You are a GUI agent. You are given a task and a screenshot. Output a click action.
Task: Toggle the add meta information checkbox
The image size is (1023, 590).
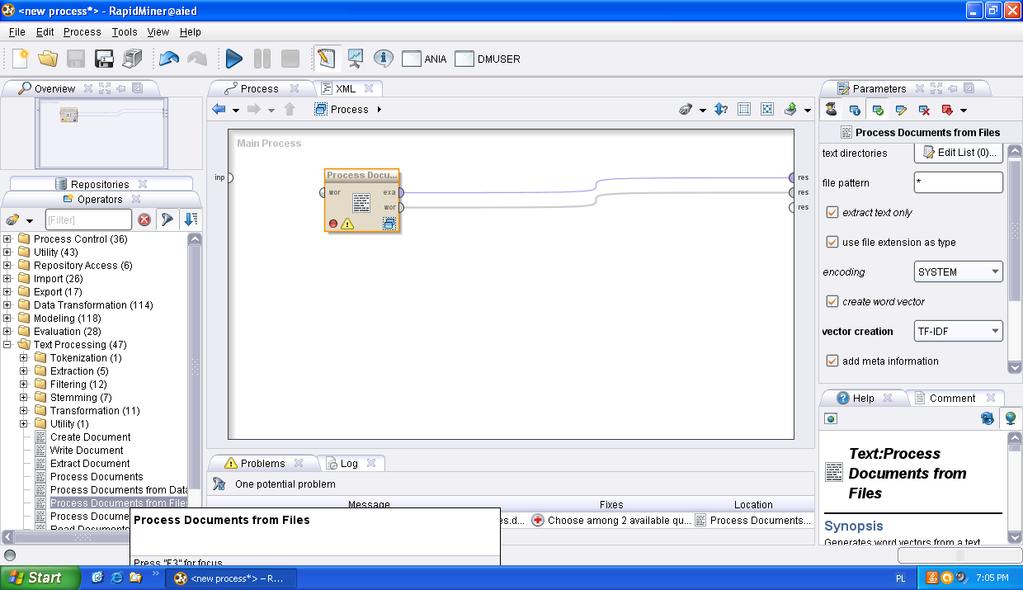tap(832, 361)
